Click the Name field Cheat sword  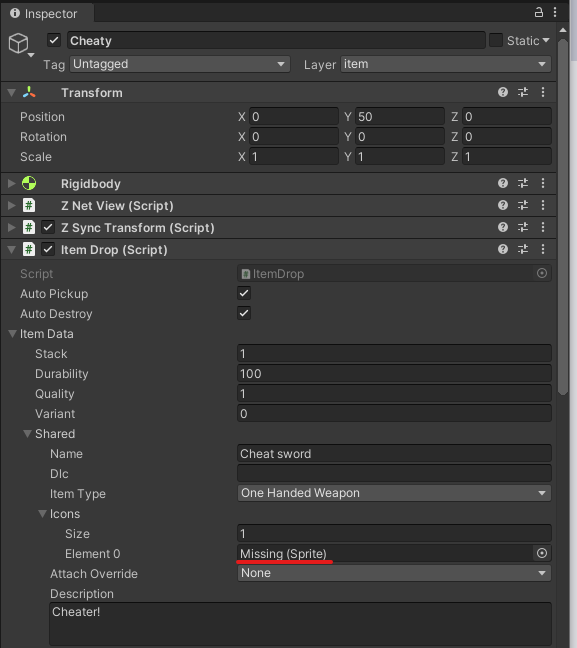pos(394,453)
